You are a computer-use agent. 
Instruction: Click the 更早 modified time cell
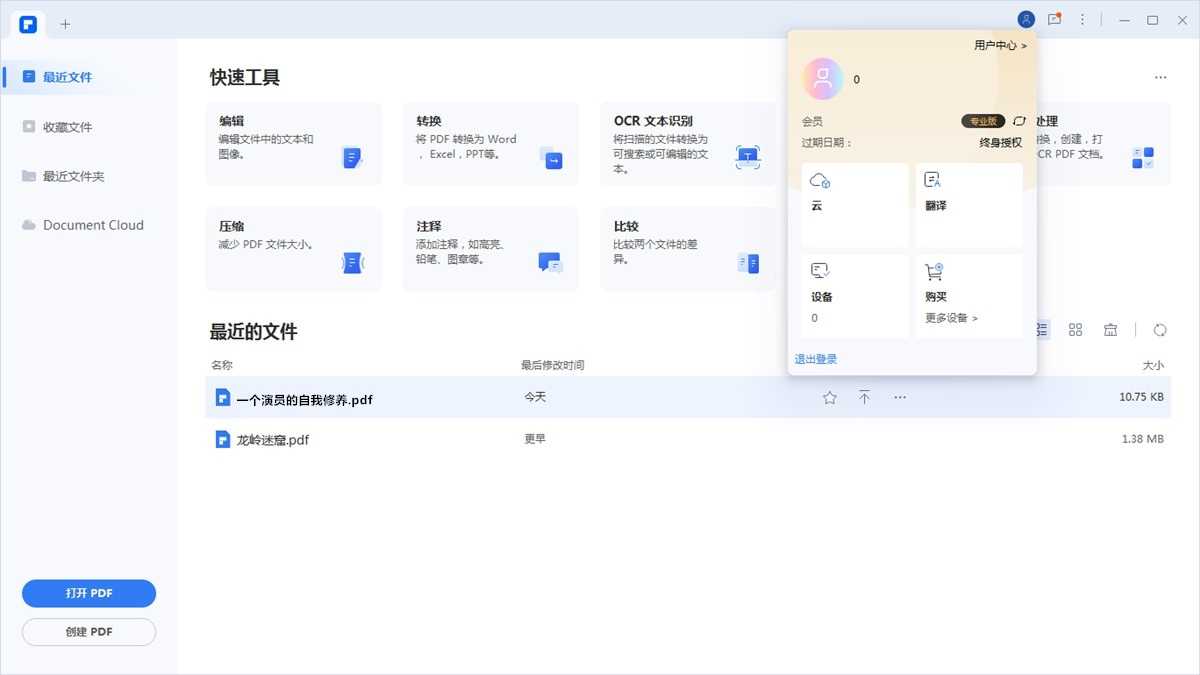[535, 439]
